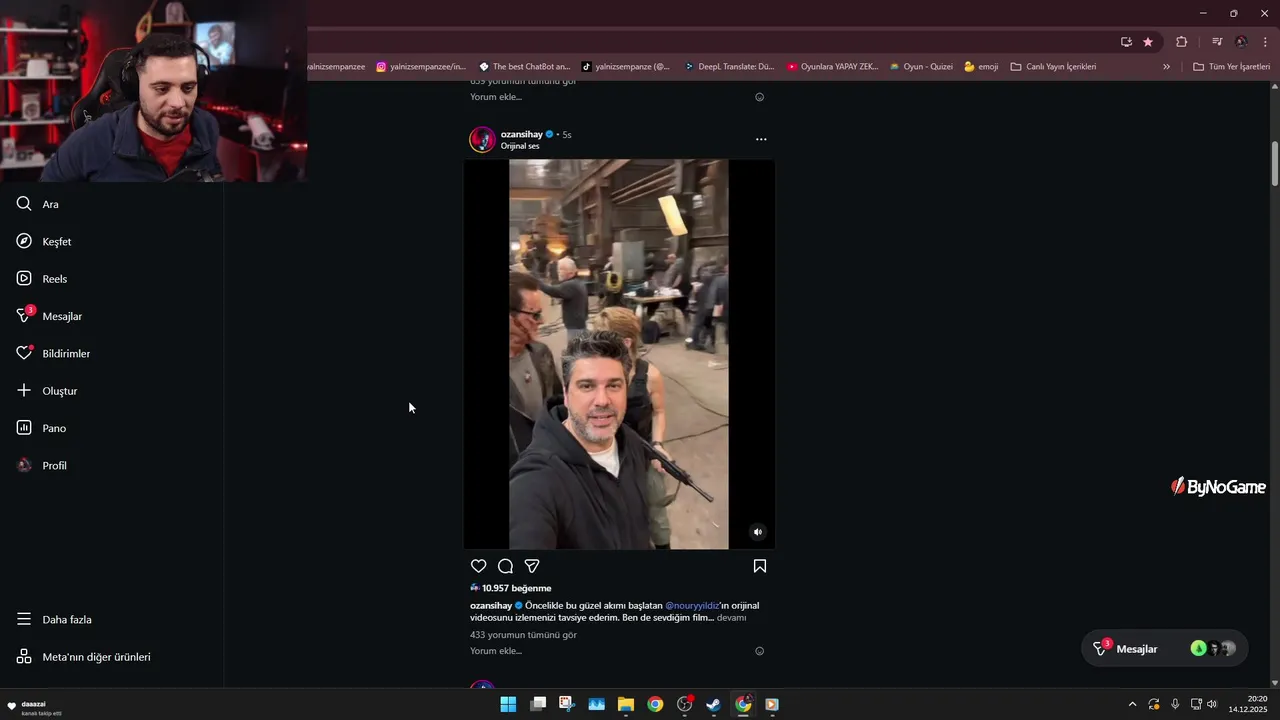The width and height of the screenshot is (1280, 720).
Task: Open comments with speech bubble icon
Action: pyautogui.click(x=506, y=566)
